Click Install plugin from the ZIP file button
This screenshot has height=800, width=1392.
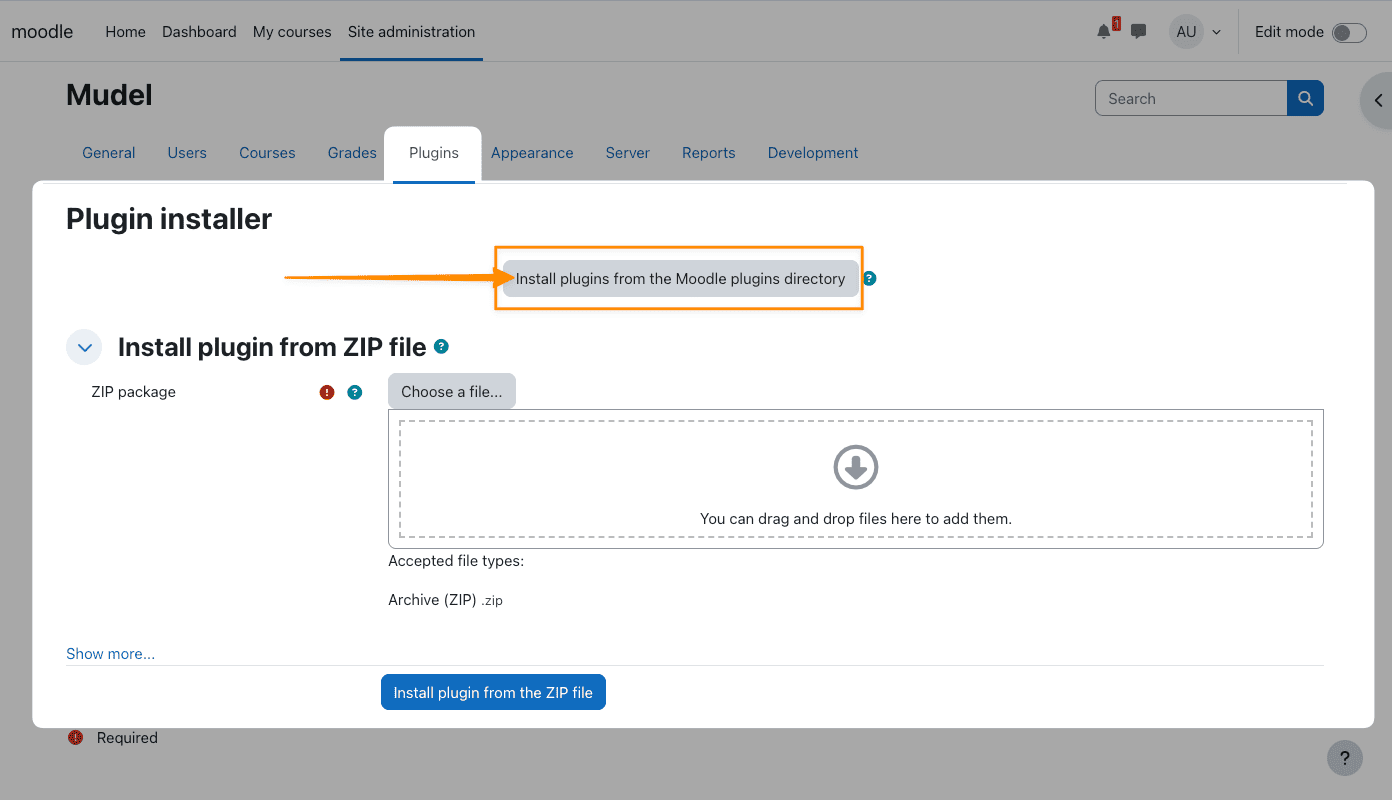pyautogui.click(x=493, y=692)
